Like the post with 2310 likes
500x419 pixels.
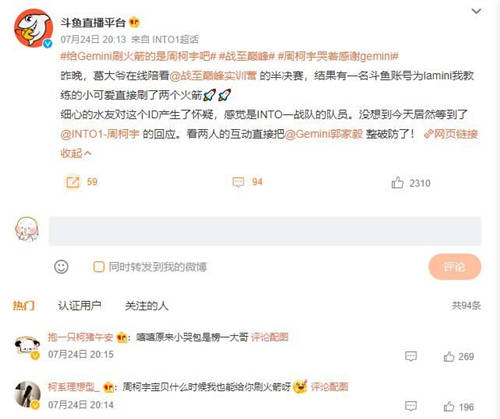click(x=397, y=183)
